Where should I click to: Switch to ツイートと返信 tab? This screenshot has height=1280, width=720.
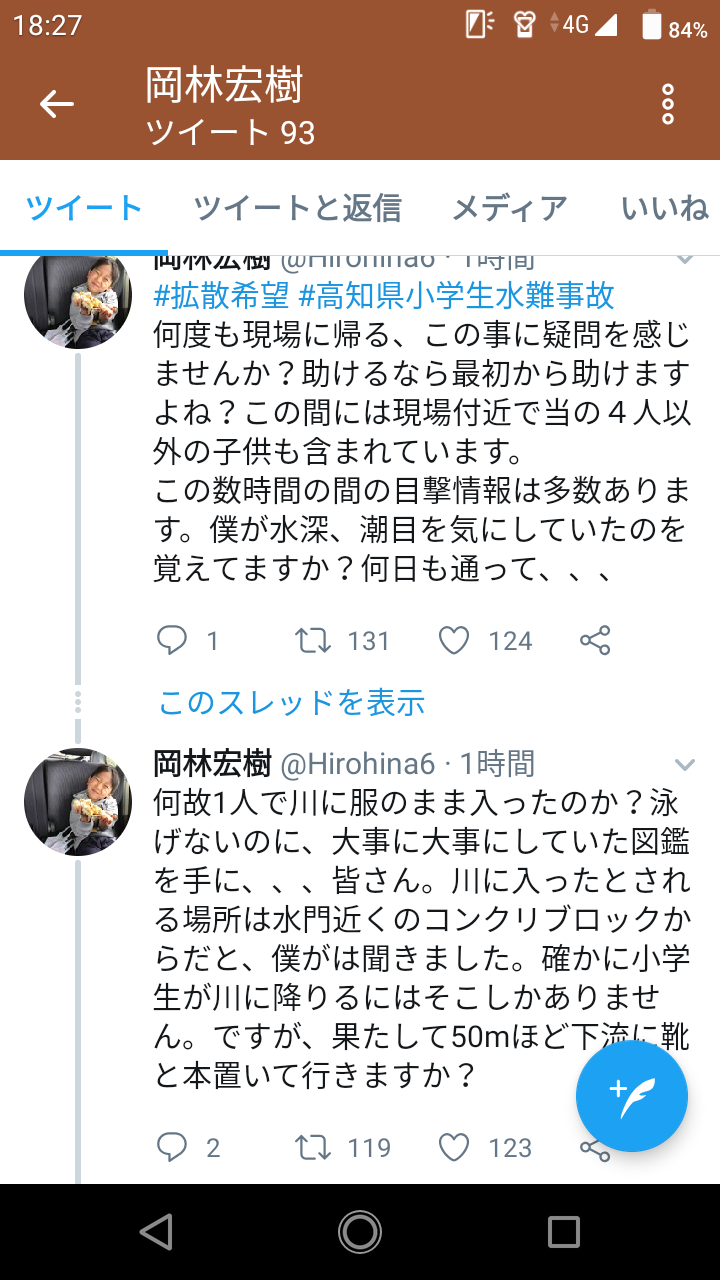point(297,208)
